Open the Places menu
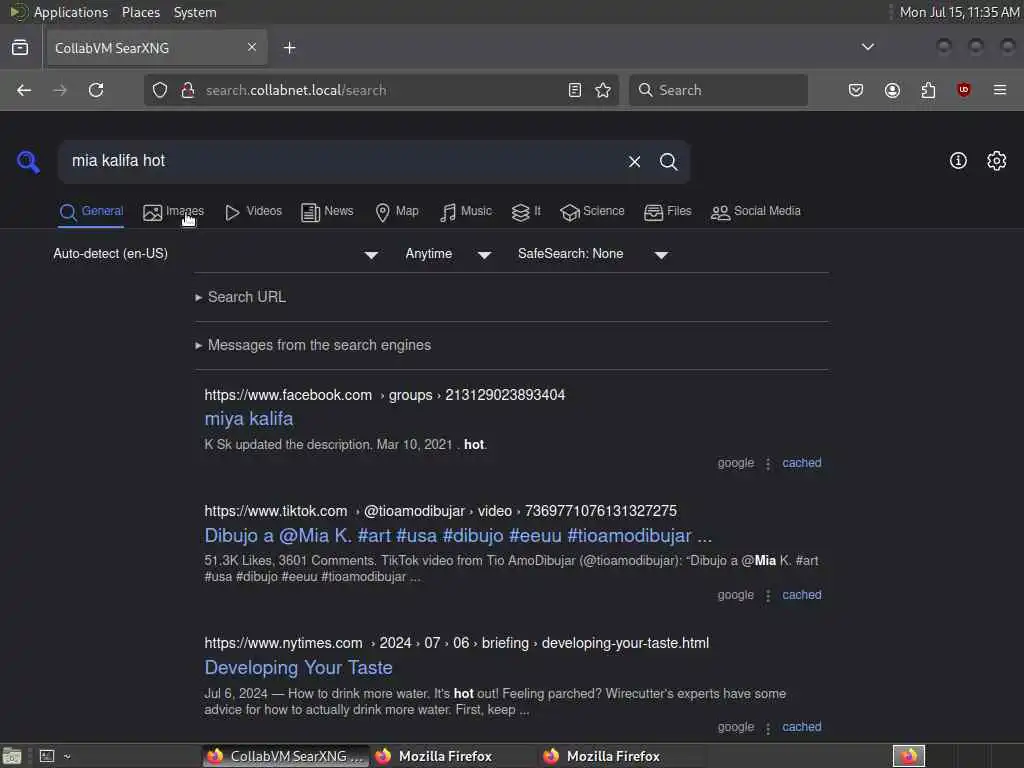 pyautogui.click(x=140, y=12)
